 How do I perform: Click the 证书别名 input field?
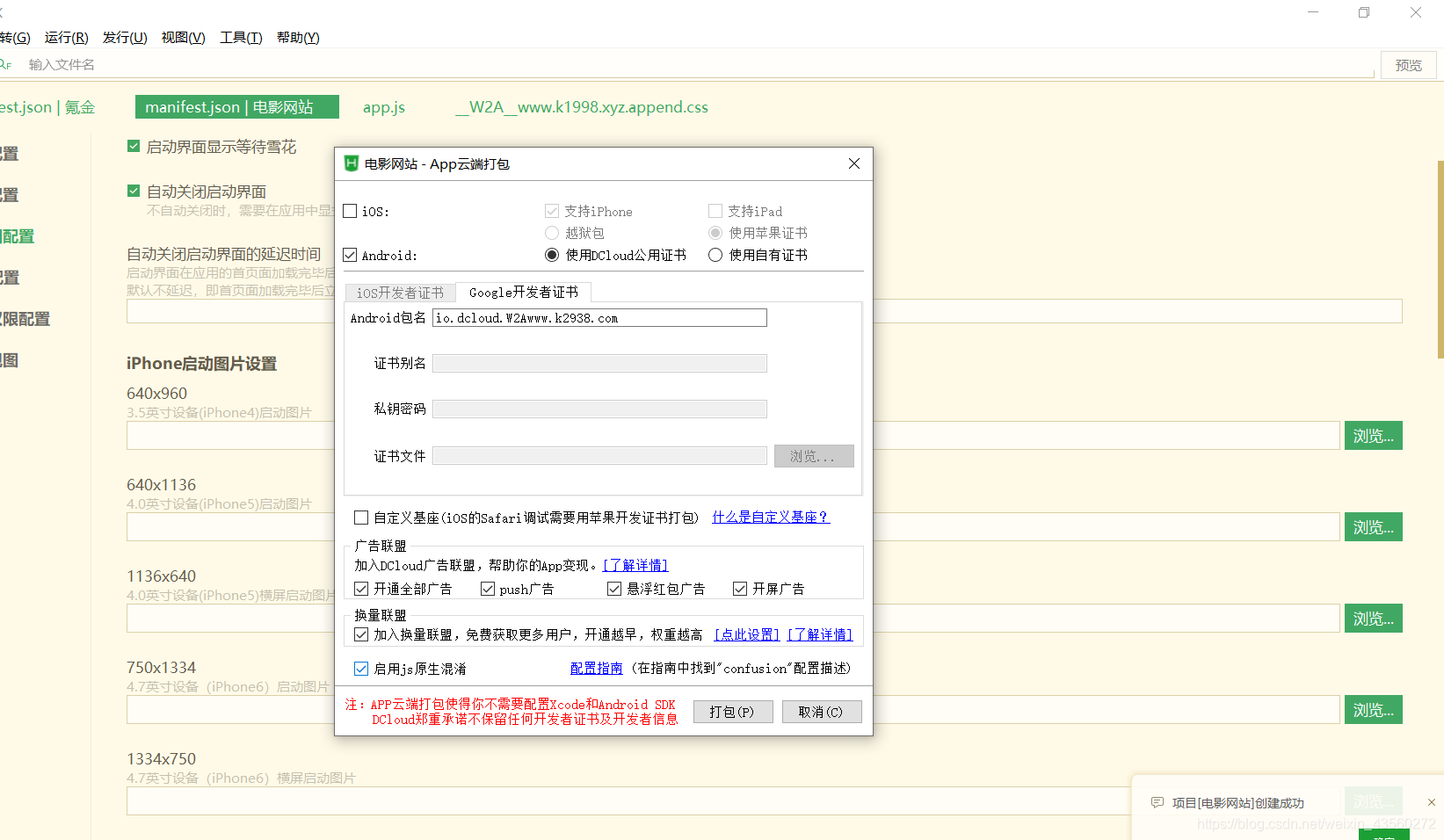coord(599,363)
